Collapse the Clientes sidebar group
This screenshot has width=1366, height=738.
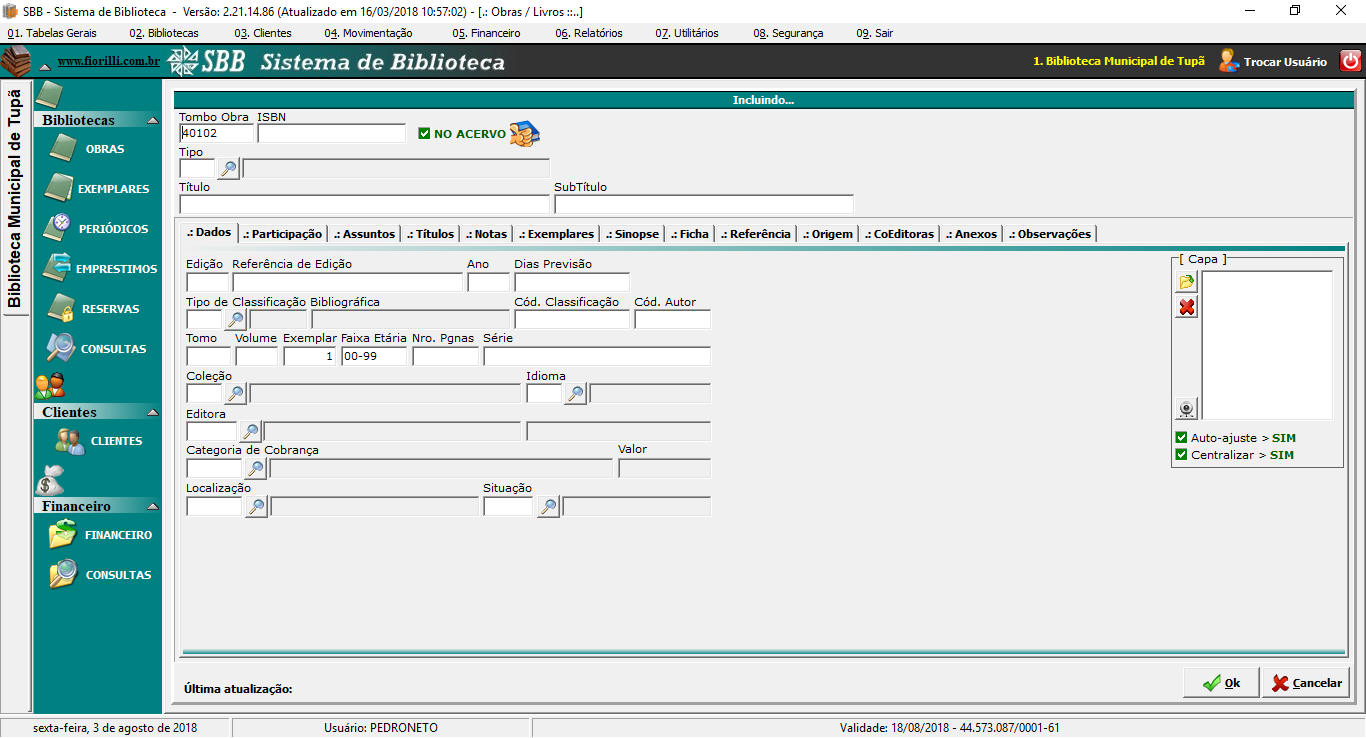point(152,412)
